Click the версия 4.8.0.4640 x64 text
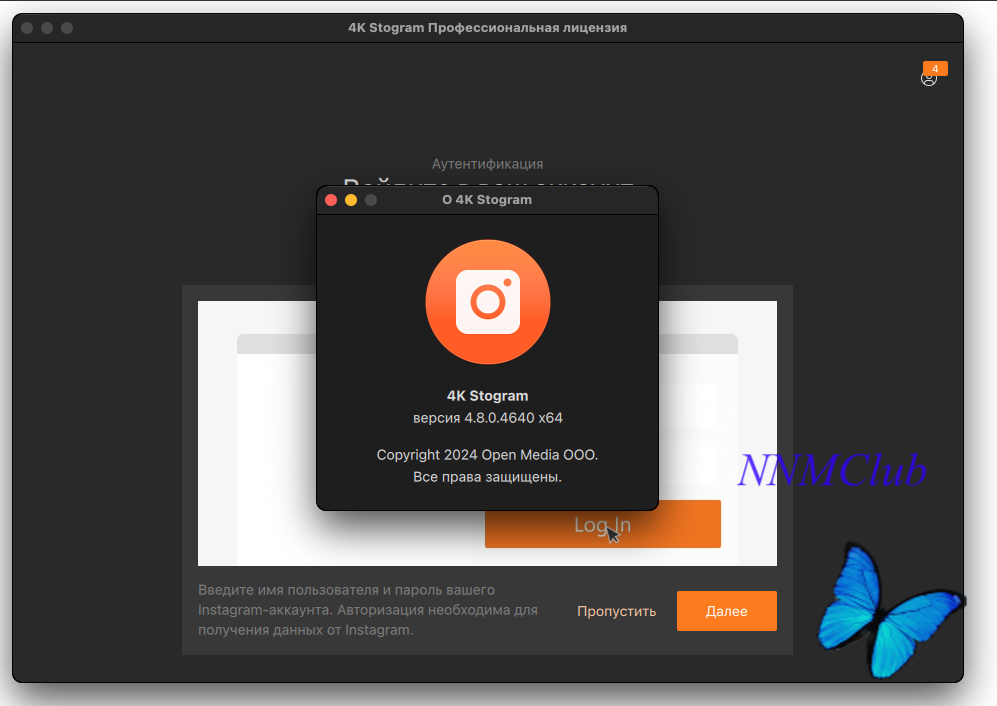997x706 pixels. (x=488, y=418)
